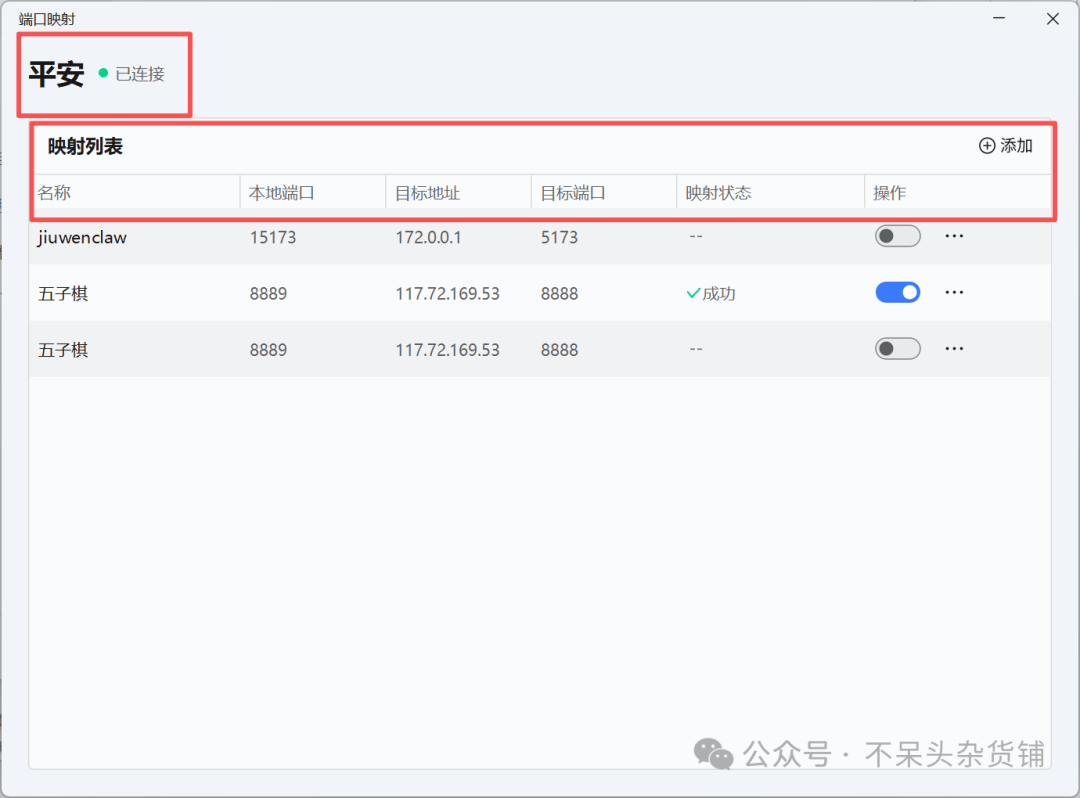Click the 本地端口 column header

click(x=281, y=193)
